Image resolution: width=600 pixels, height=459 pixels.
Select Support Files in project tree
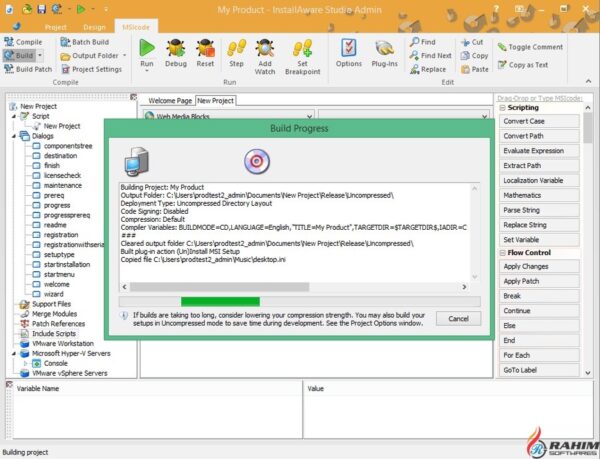[x=51, y=304]
